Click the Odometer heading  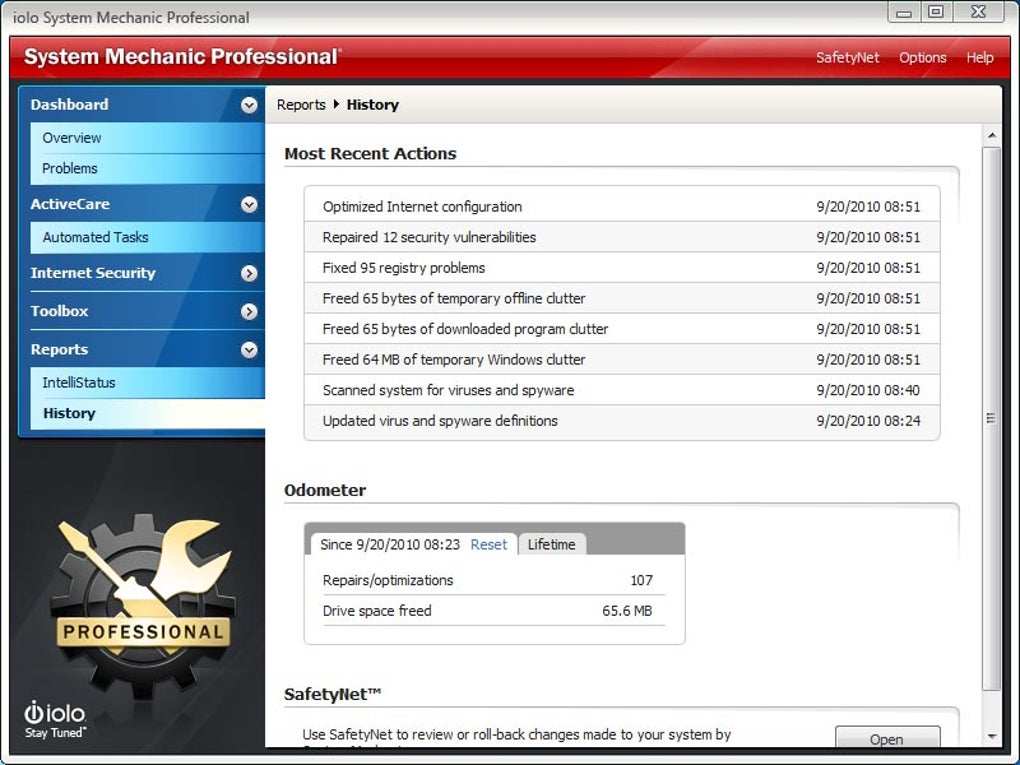325,490
